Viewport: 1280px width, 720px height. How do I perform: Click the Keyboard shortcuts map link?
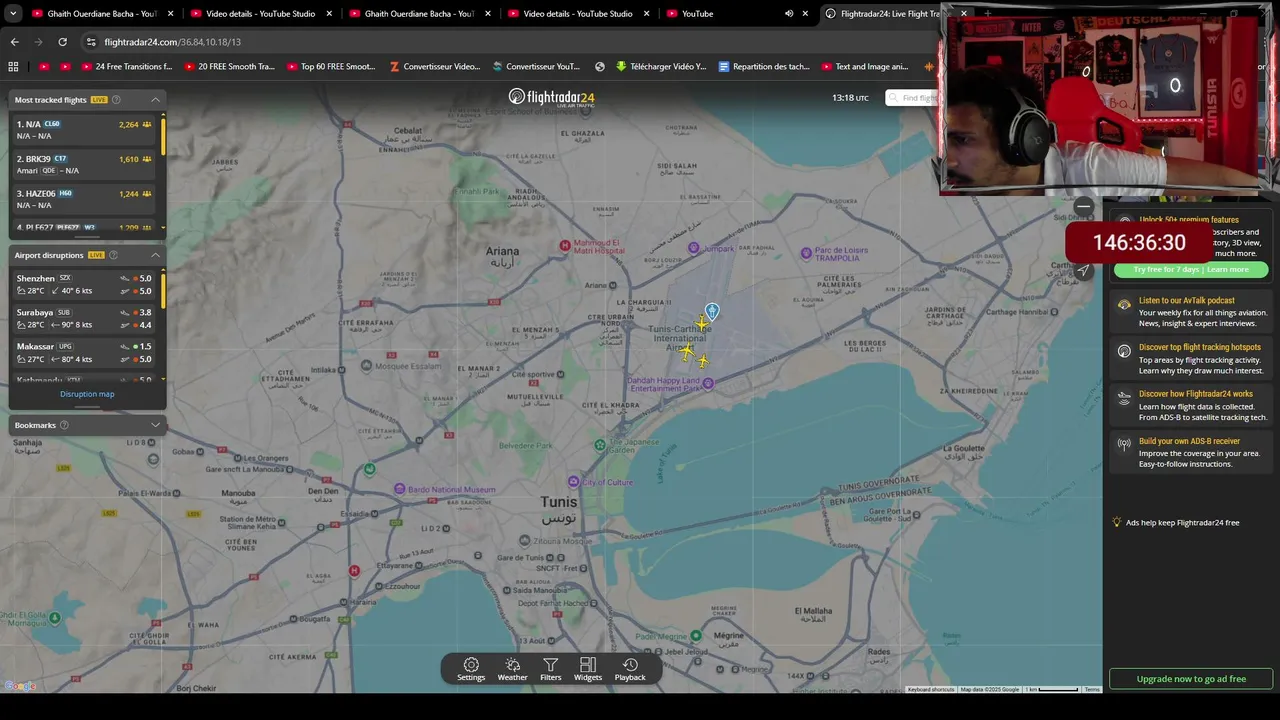[x=931, y=689]
